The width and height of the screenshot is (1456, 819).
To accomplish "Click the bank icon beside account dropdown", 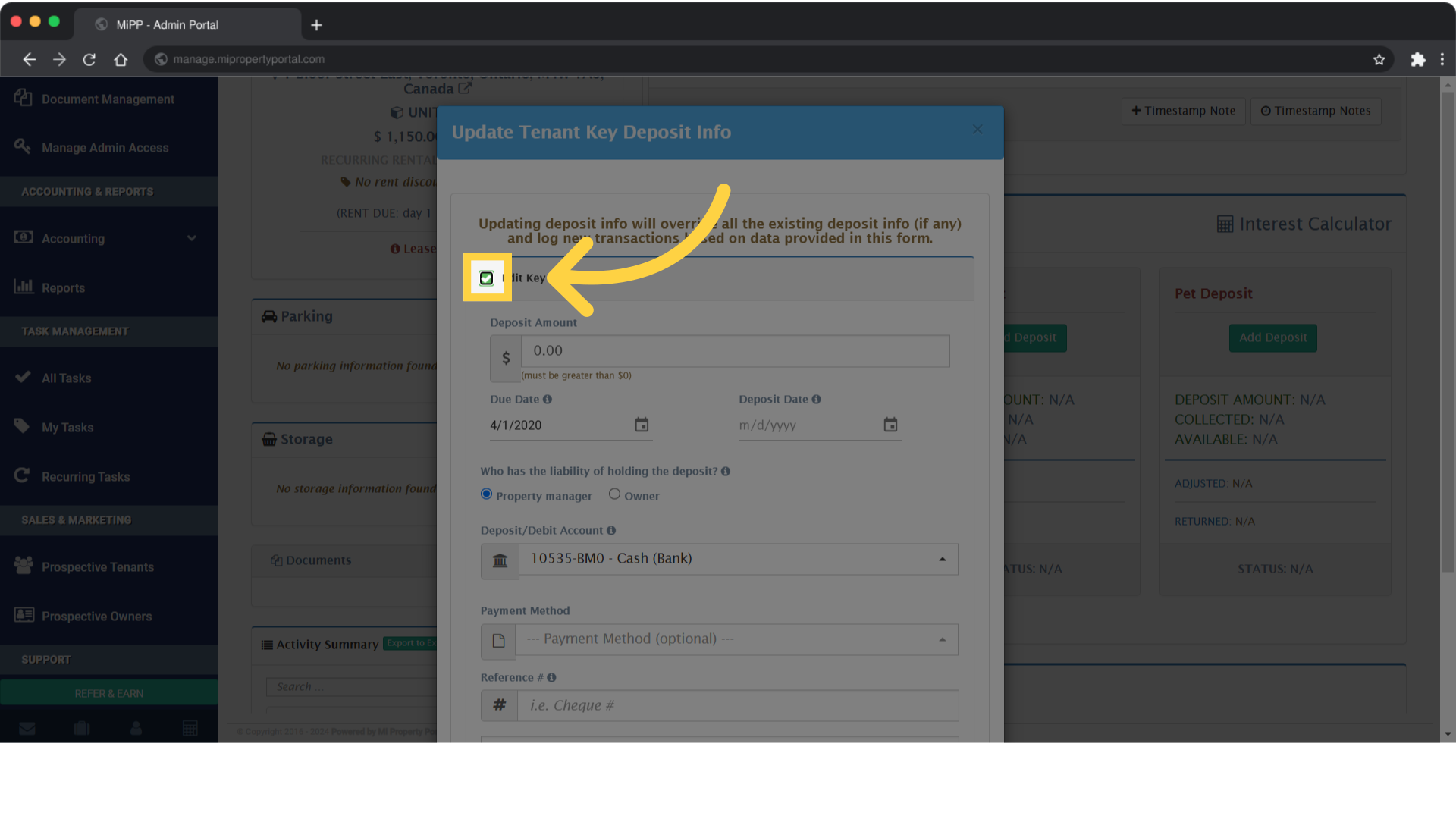I will coord(500,560).
